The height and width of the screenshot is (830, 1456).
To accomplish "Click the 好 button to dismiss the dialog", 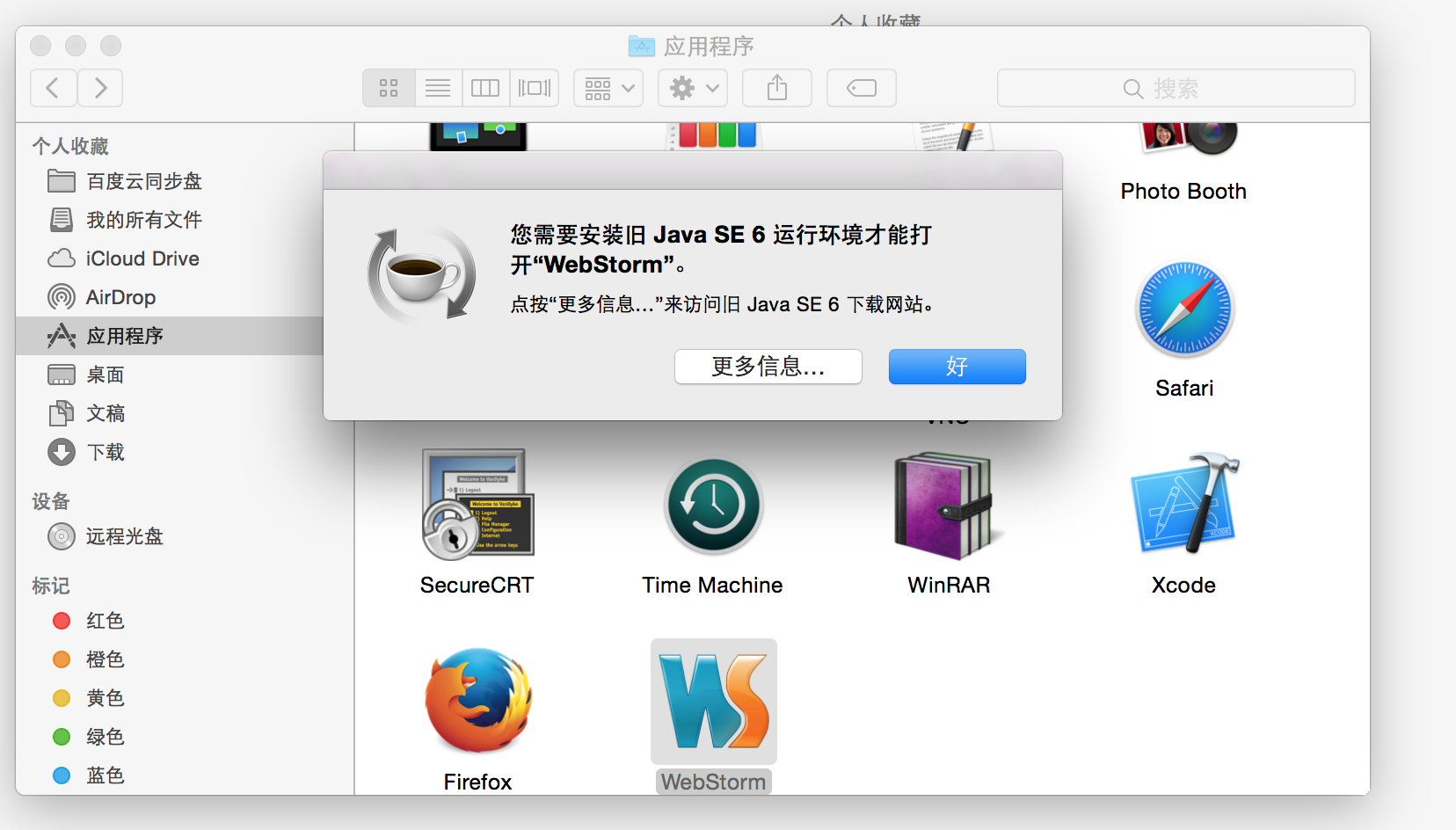I will (957, 367).
